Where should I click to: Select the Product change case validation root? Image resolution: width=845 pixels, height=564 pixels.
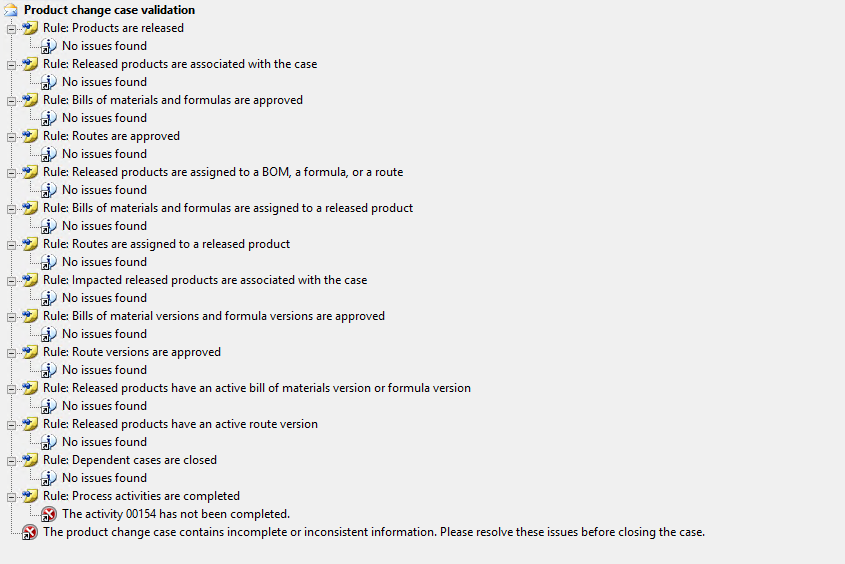(x=109, y=10)
